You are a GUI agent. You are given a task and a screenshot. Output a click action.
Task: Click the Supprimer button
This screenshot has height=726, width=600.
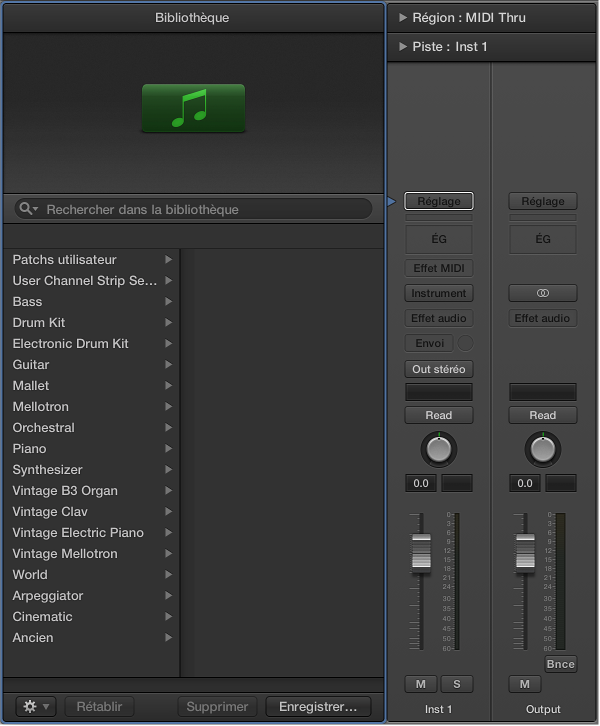(x=217, y=707)
